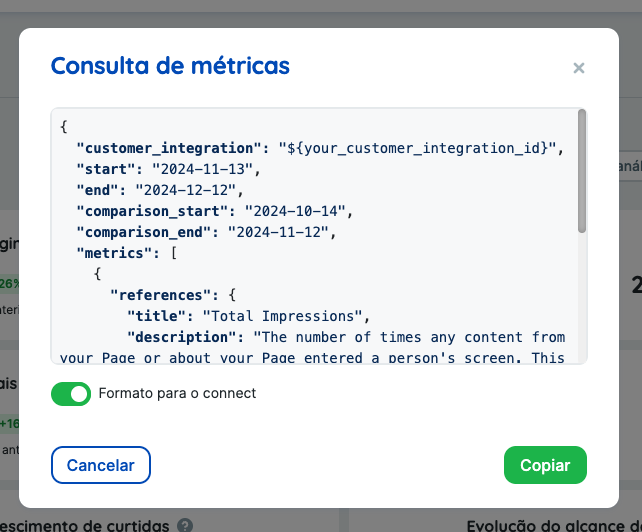This screenshot has height=532, width=642.
Task: Click the "comparison_start" key in the JSON
Action: click(x=152, y=211)
